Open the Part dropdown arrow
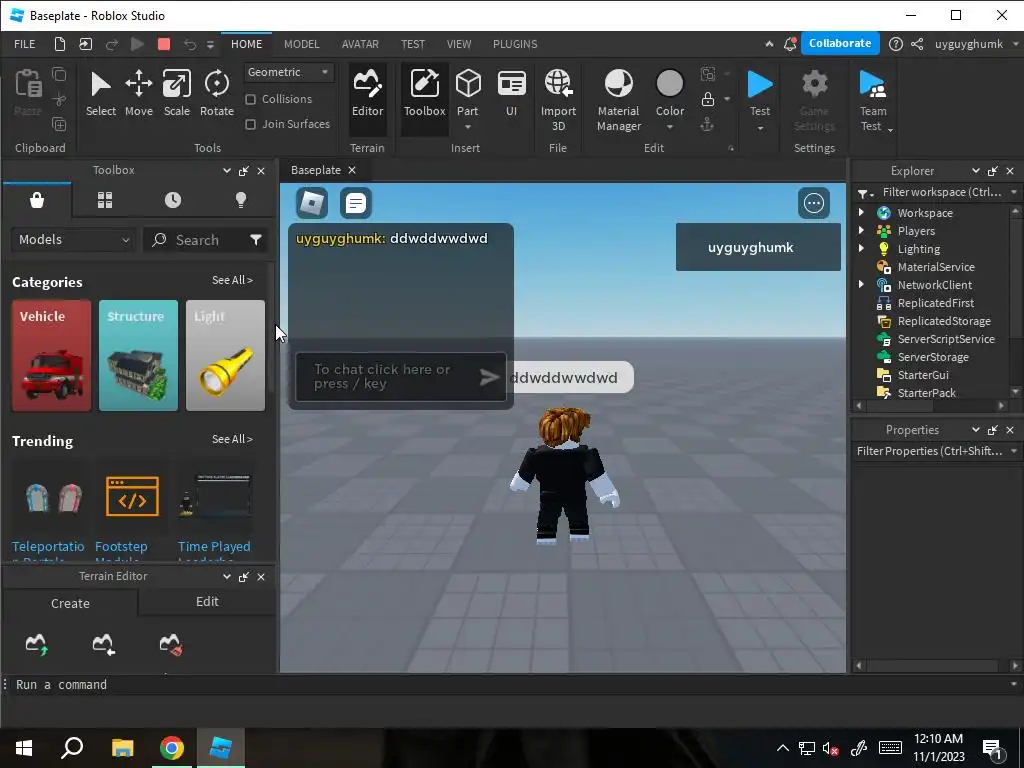The image size is (1024, 768). coord(468,127)
